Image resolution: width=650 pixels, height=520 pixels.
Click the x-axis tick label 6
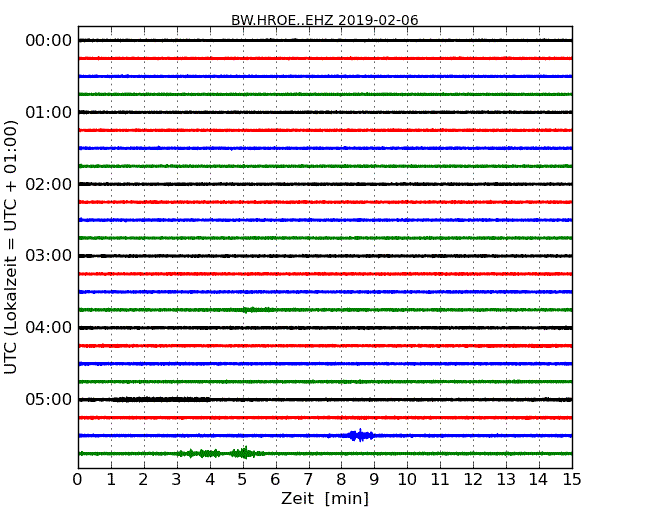click(275, 480)
